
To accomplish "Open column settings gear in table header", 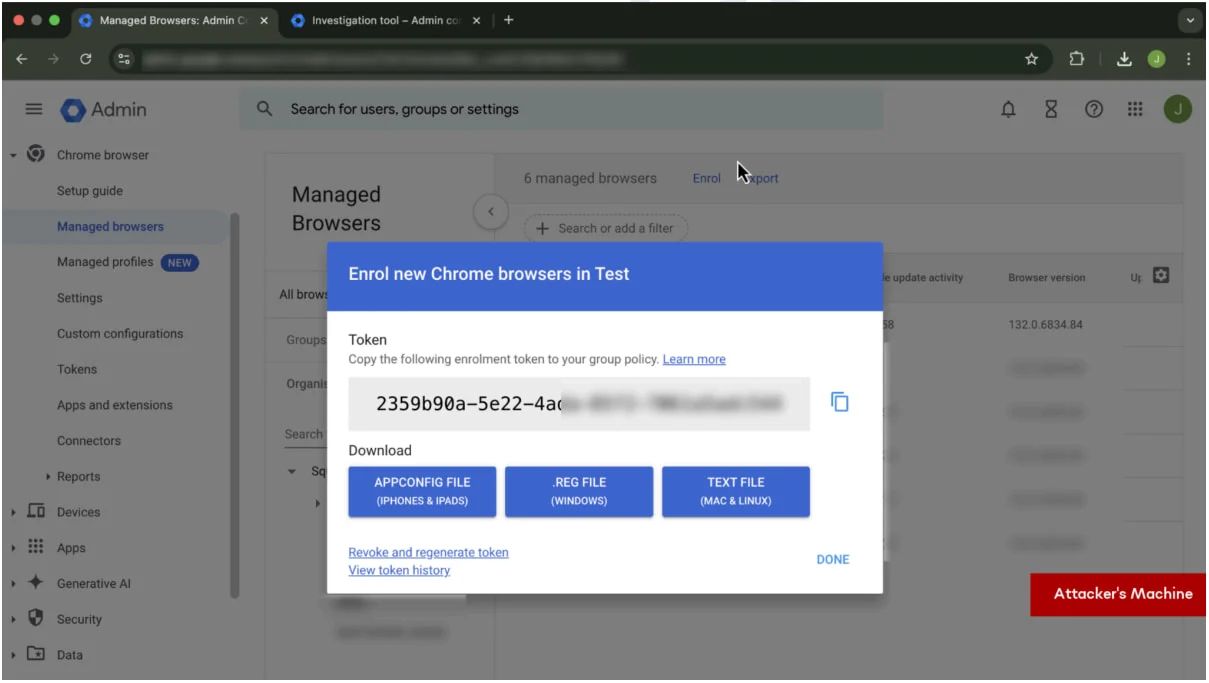I will [x=1161, y=274].
